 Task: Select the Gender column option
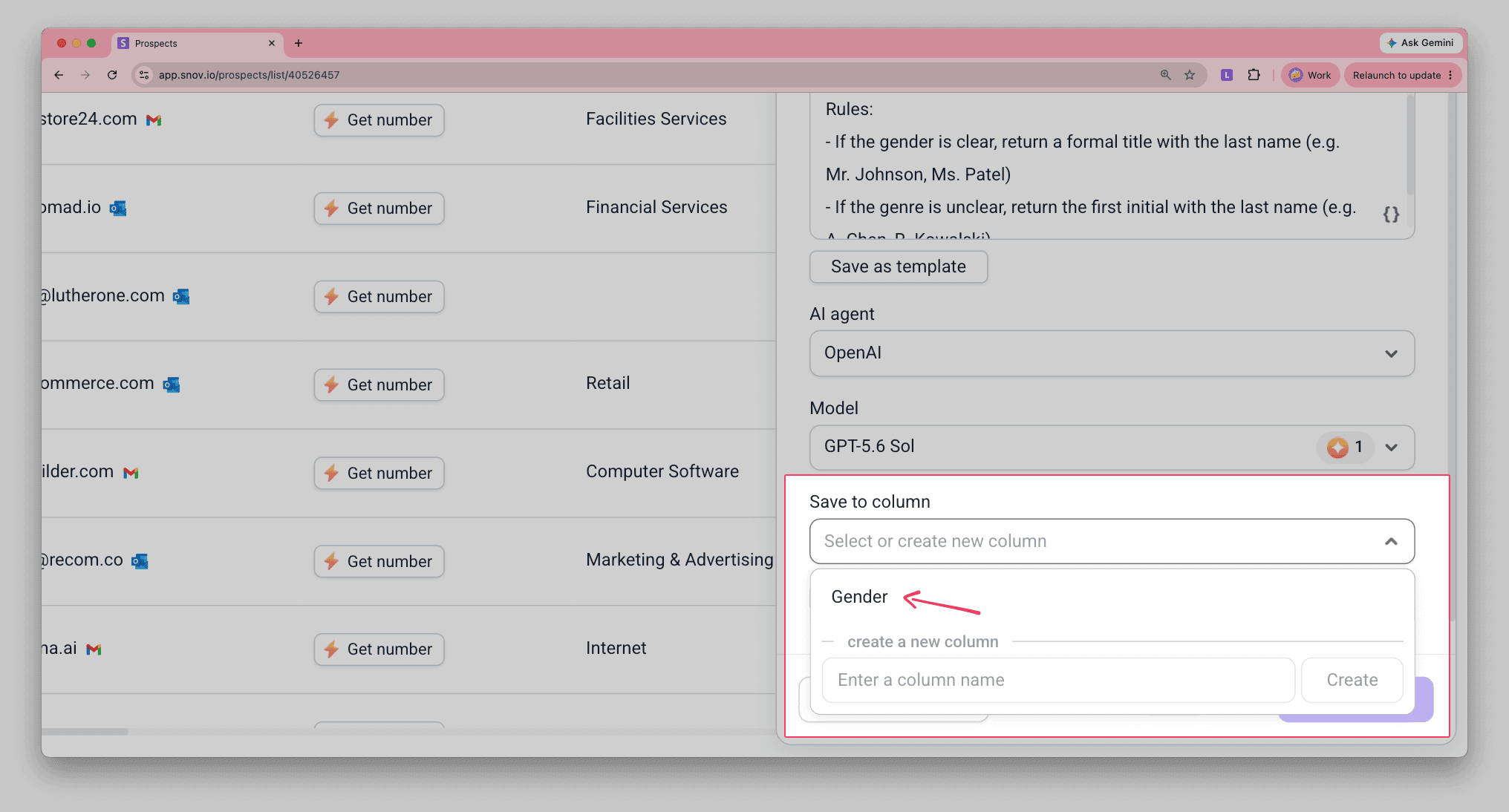click(x=859, y=597)
